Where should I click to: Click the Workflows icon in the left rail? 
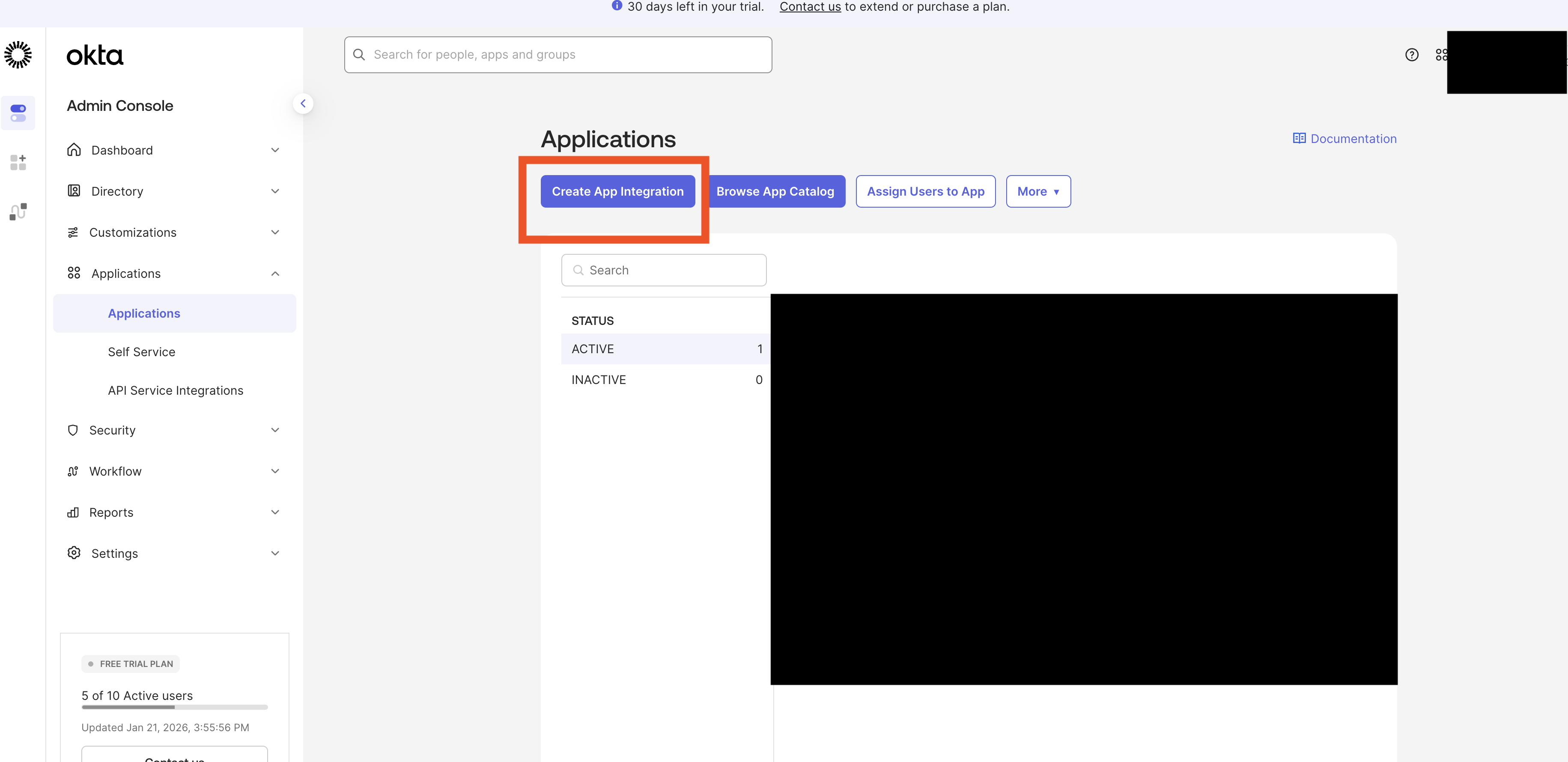click(18, 211)
